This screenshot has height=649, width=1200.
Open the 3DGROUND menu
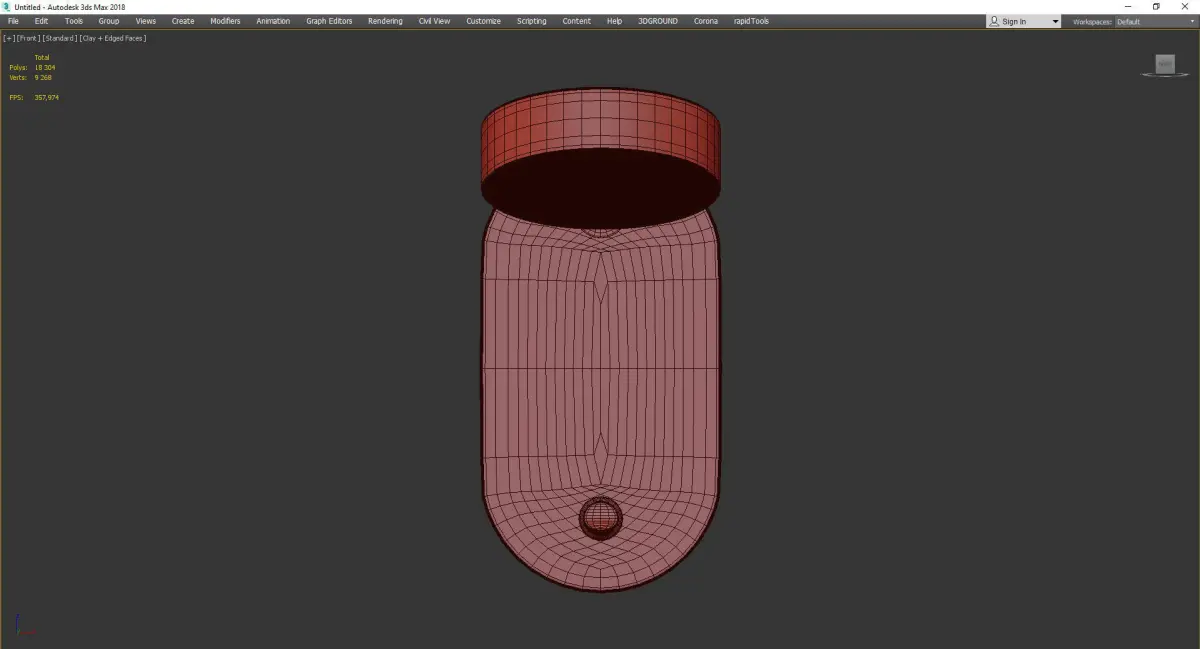tap(659, 21)
